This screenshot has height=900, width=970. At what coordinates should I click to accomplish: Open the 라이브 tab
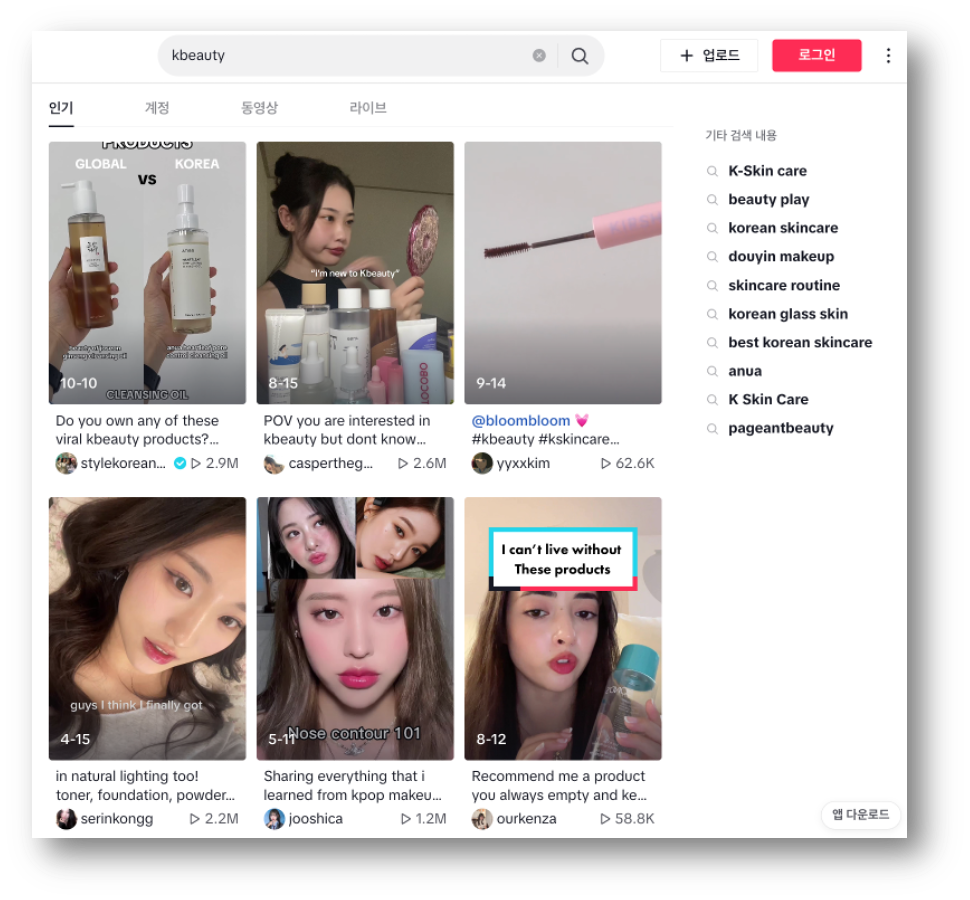coord(368,108)
